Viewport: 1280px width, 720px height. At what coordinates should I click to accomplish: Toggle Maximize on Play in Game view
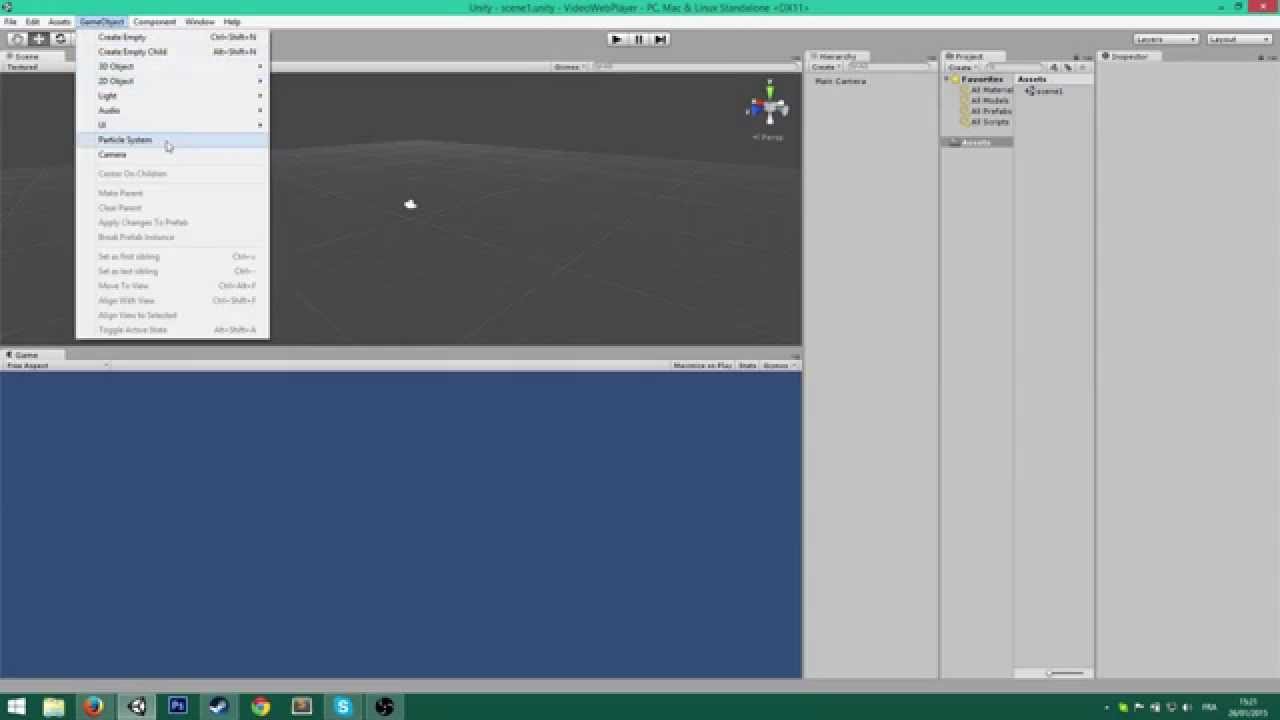702,366
